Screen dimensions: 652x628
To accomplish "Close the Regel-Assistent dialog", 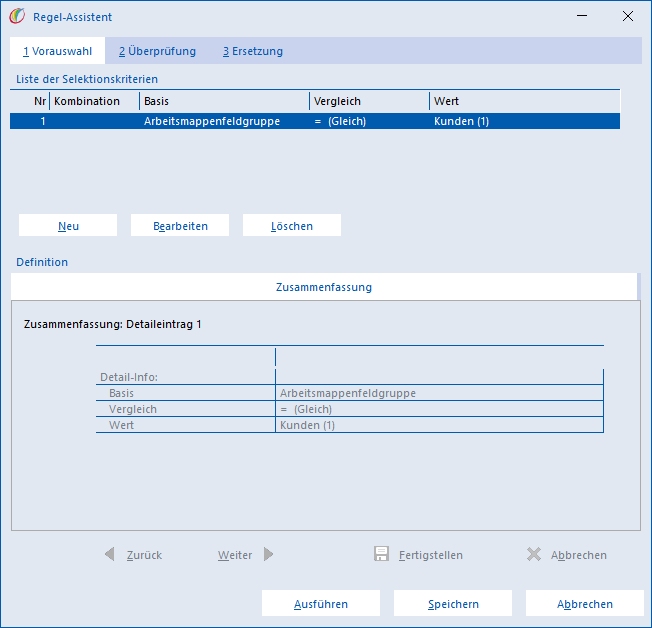I will [628, 16].
